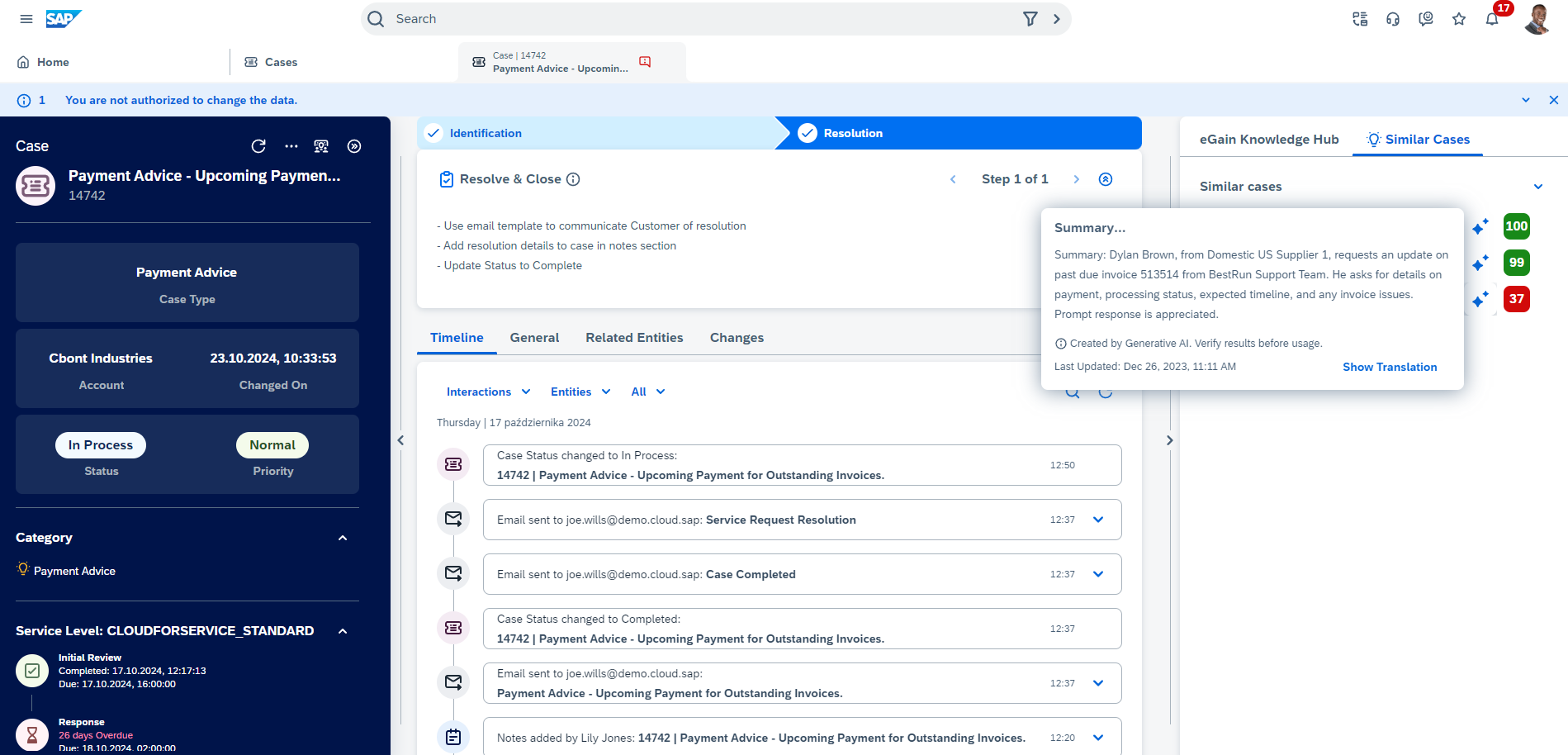Viewport: 1568px width, 755px height.
Task: Collapse the Service Level section
Action: coord(343,631)
